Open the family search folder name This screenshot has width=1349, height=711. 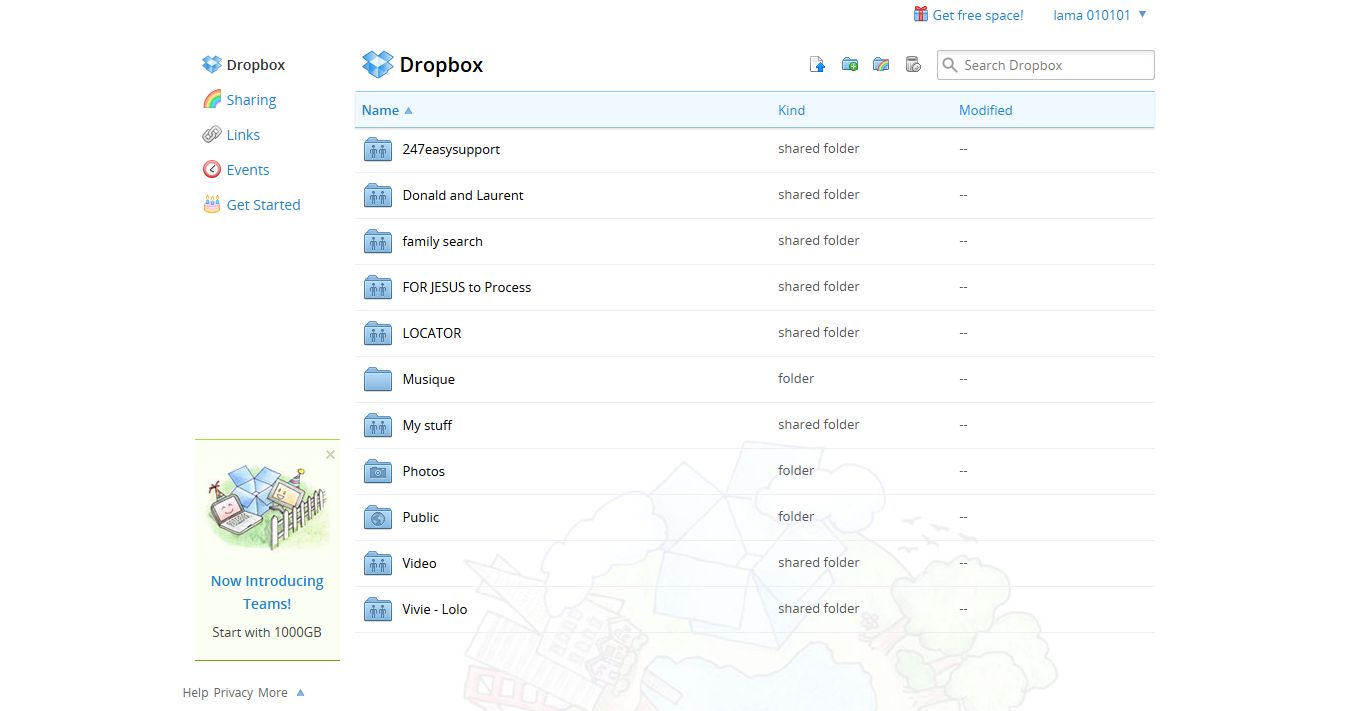(x=443, y=241)
